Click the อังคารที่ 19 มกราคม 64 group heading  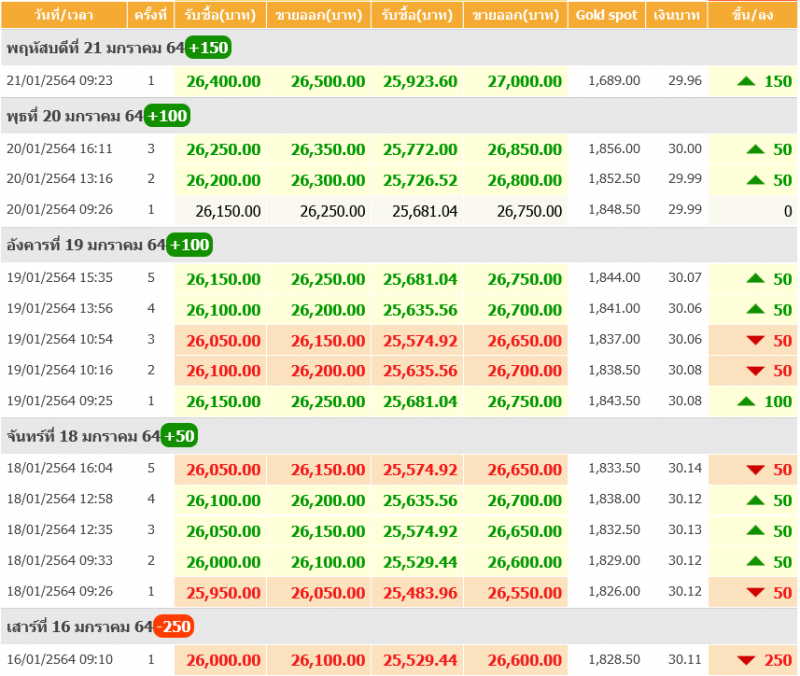pos(85,245)
